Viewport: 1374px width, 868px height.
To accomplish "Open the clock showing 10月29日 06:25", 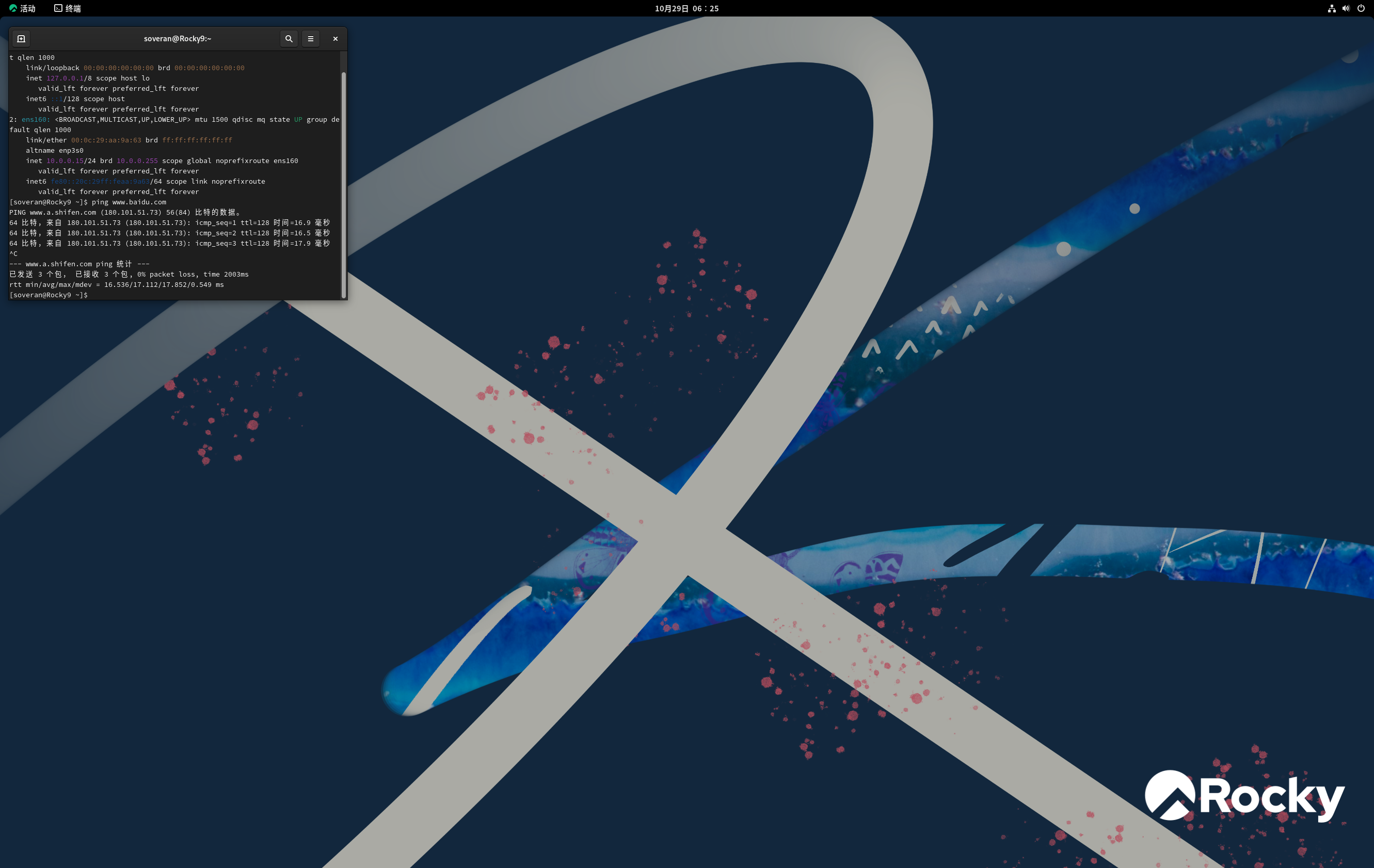I will click(686, 9).
